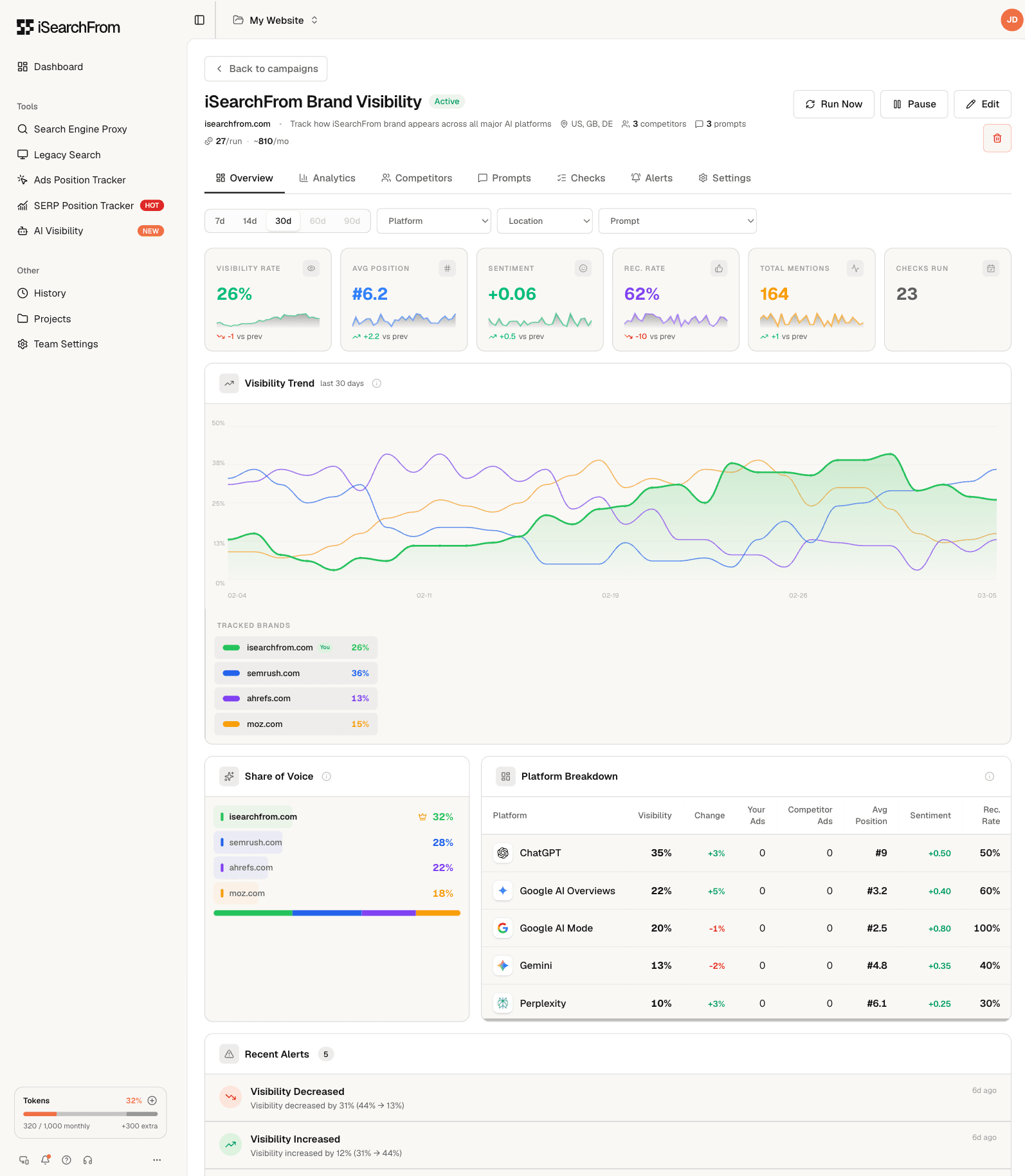This screenshot has width=1025, height=1176.
Task: Open SERP Position Tracker in sidebar
Action: pos(90,206)
